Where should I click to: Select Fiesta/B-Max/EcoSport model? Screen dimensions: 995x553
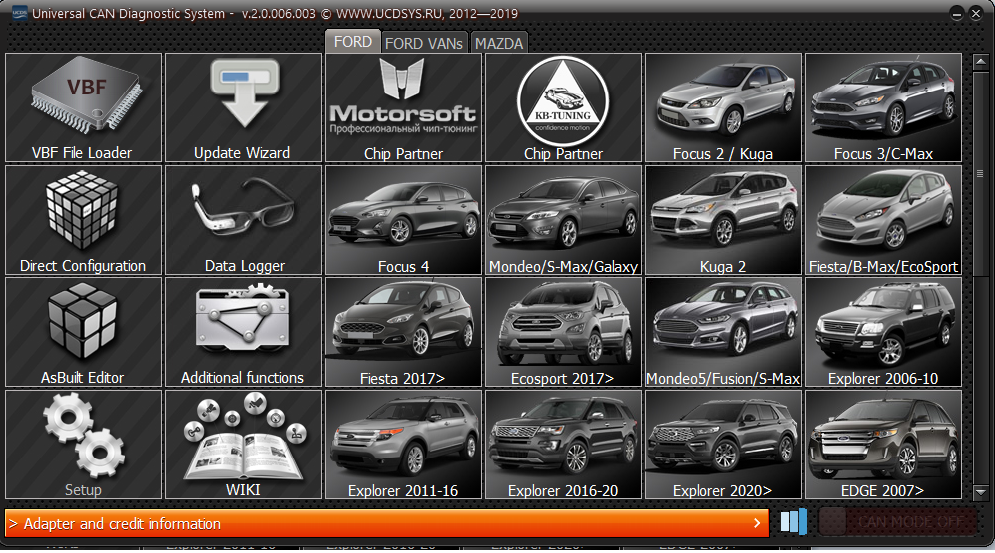pos(883,220)
